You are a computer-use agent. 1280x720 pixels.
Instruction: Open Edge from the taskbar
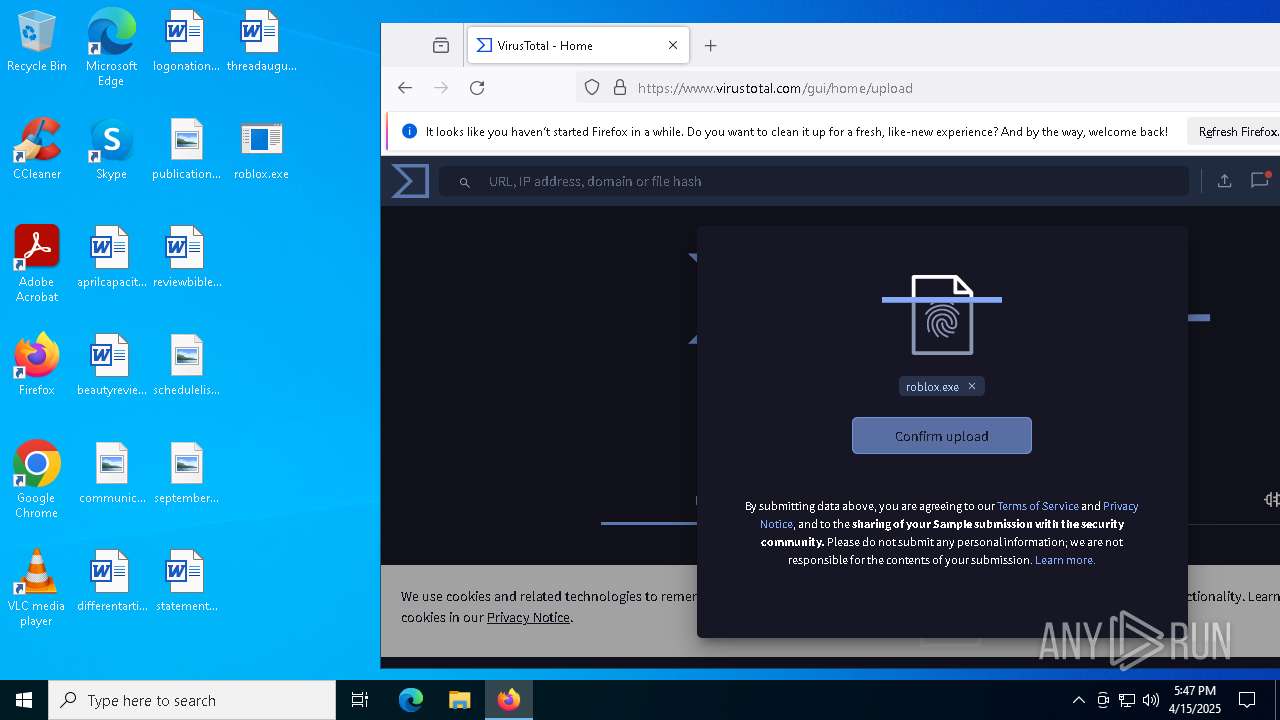411,700
